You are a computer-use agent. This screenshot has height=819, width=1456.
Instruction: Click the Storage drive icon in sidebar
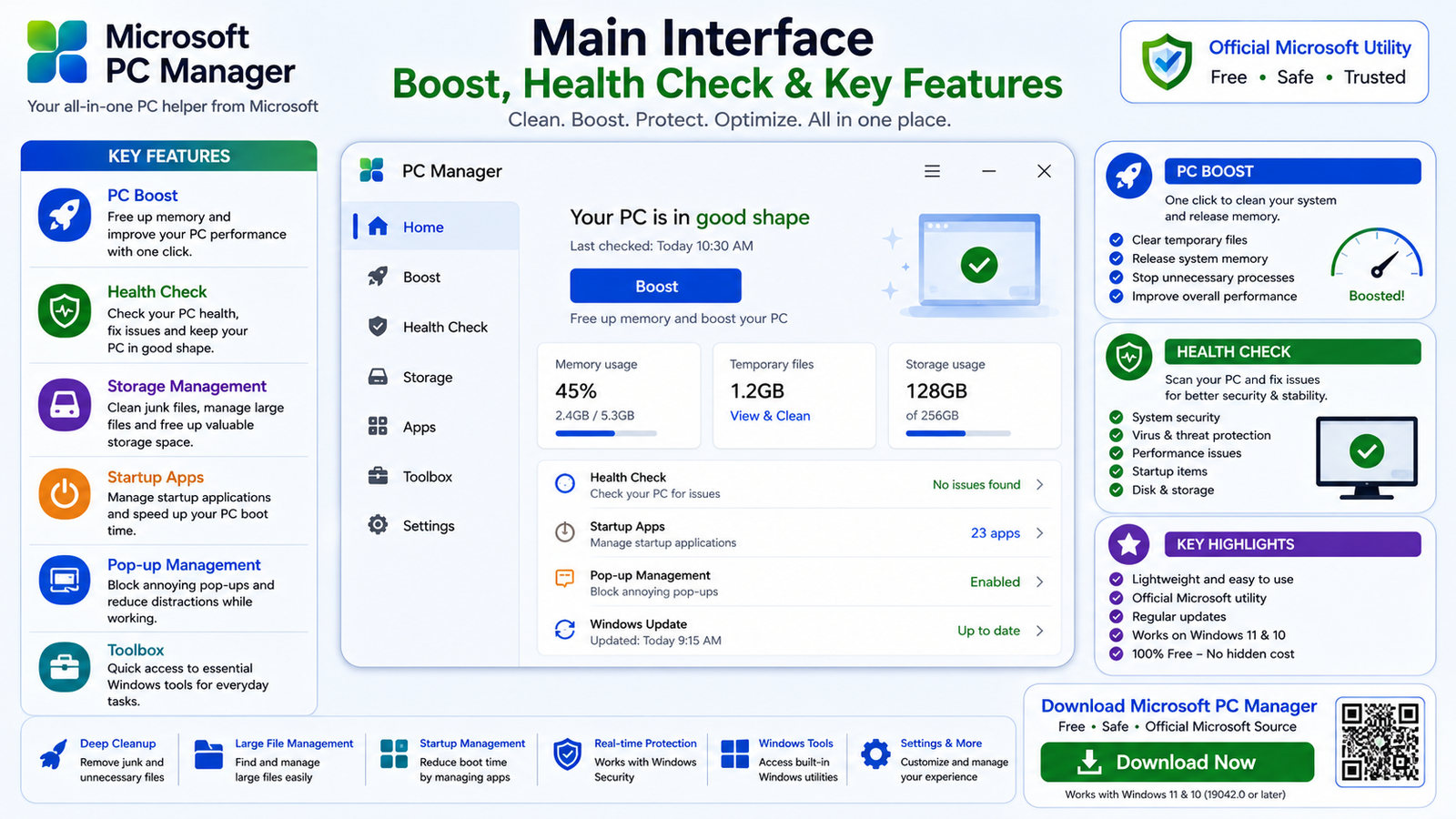(378, 377)
